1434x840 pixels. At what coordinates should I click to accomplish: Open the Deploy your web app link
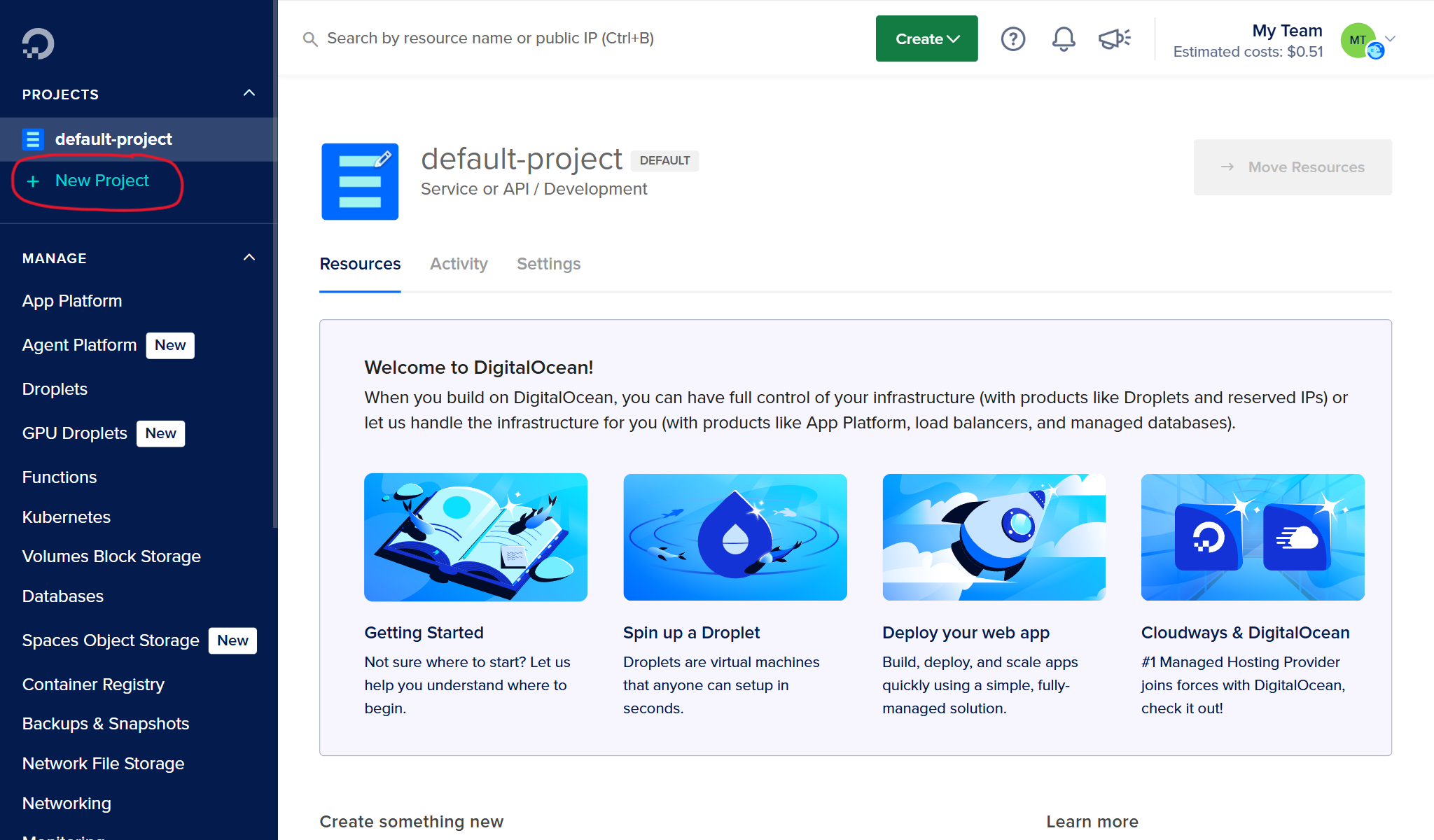[966, 633]
